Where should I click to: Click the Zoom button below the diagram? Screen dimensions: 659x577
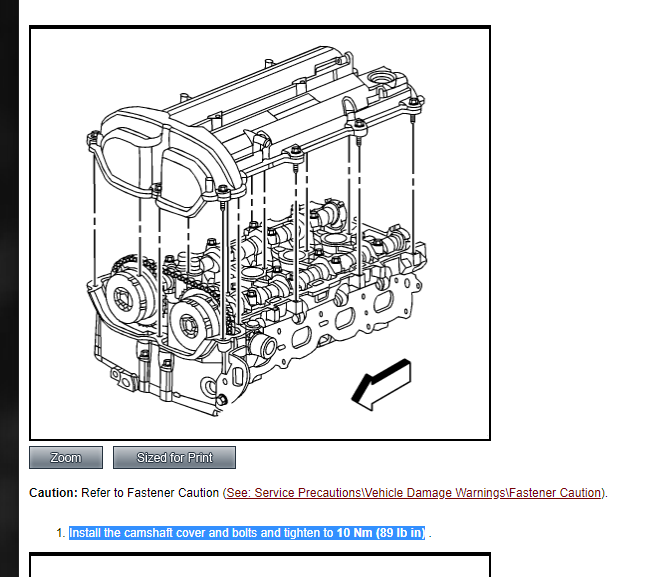pos(66,457)
